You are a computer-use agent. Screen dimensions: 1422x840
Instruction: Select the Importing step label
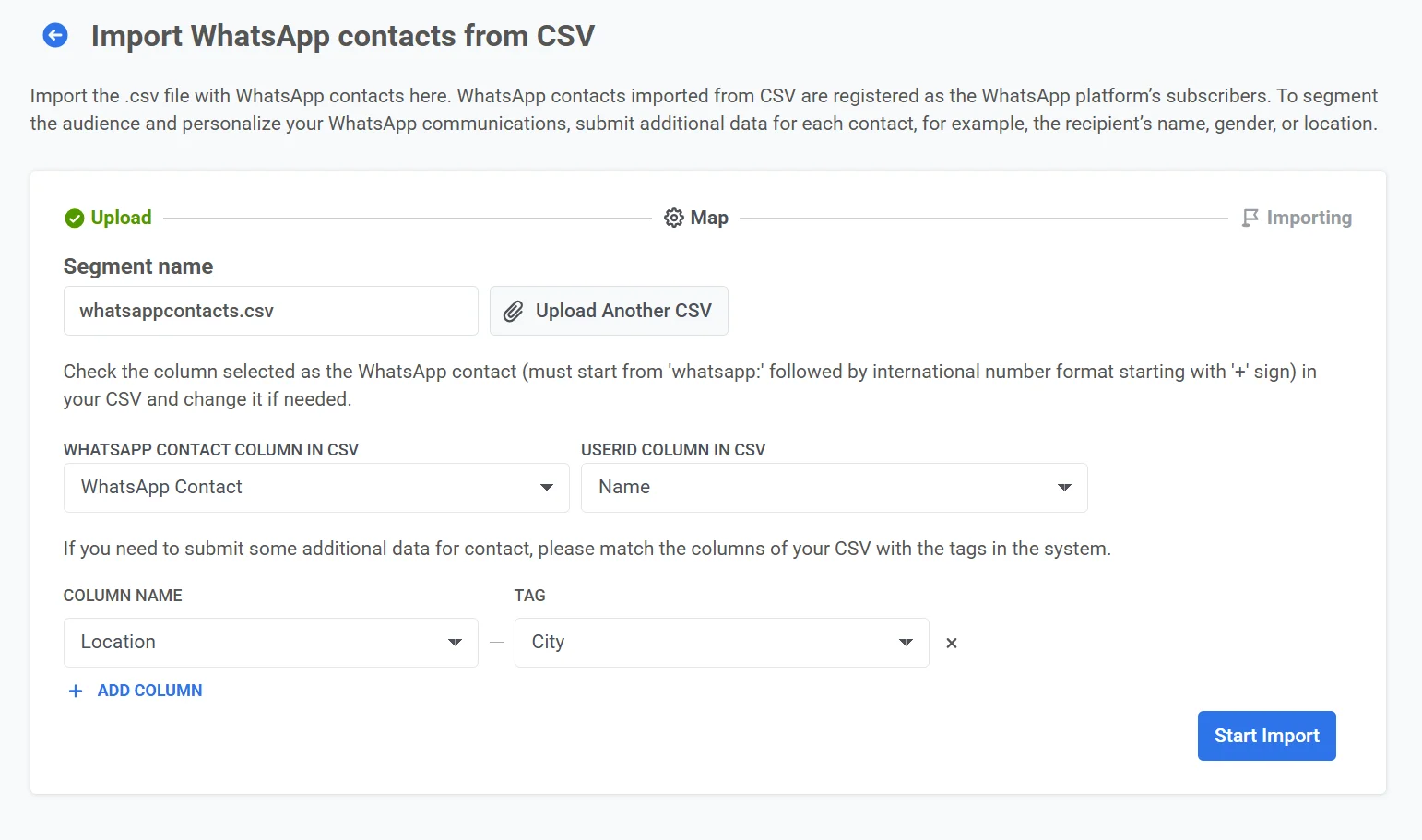click(1309, 219)
